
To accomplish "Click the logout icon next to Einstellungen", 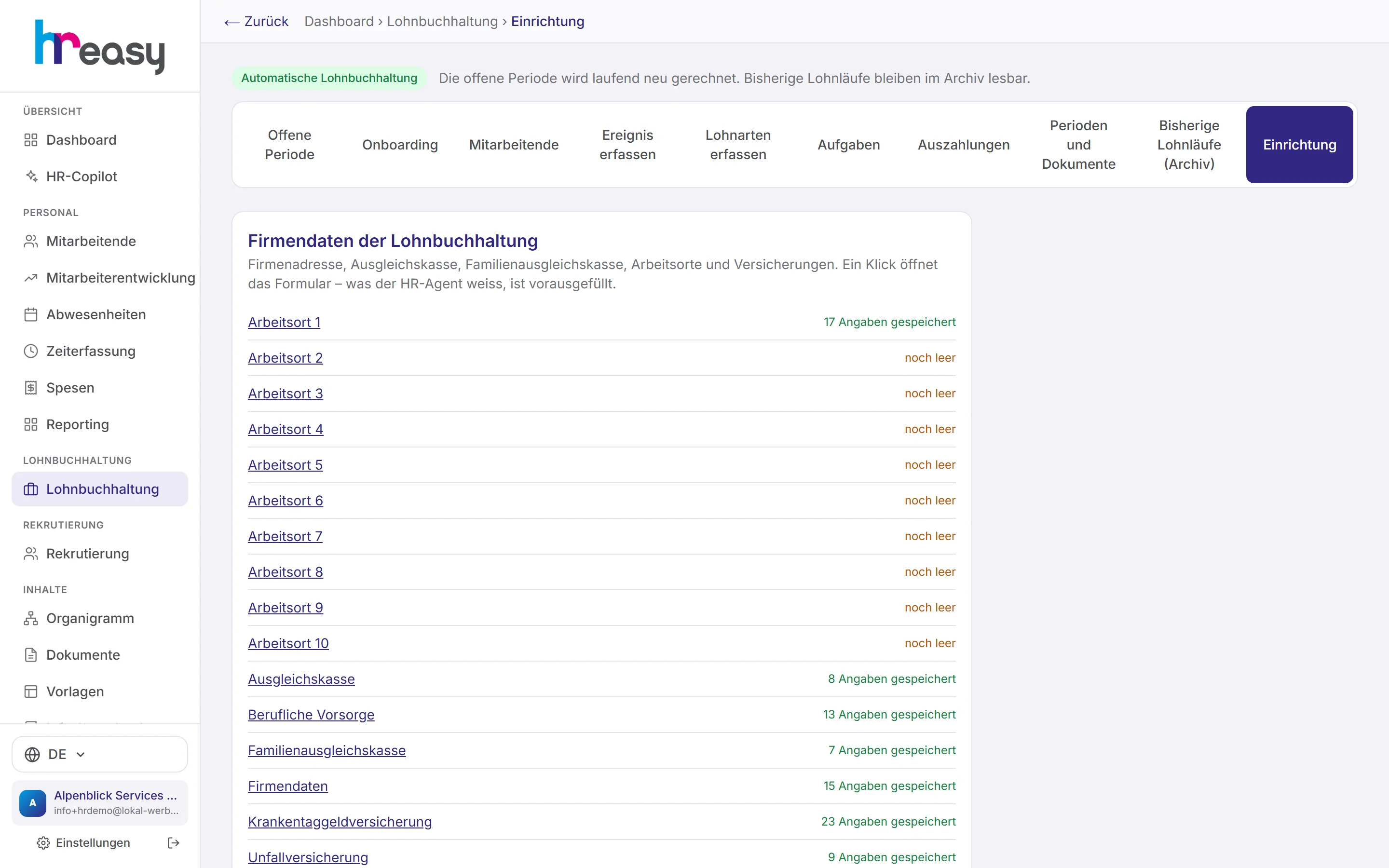I will (173, 843).
